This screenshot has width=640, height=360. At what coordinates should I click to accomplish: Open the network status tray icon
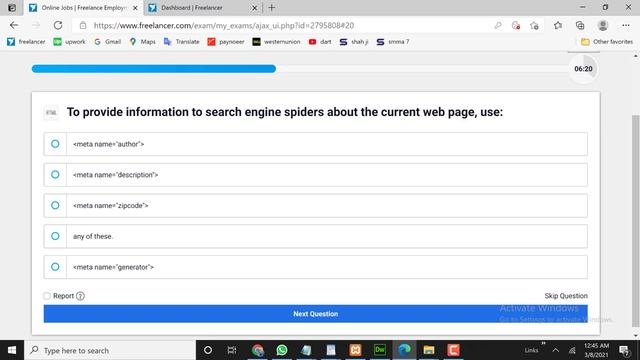(572, 350)
